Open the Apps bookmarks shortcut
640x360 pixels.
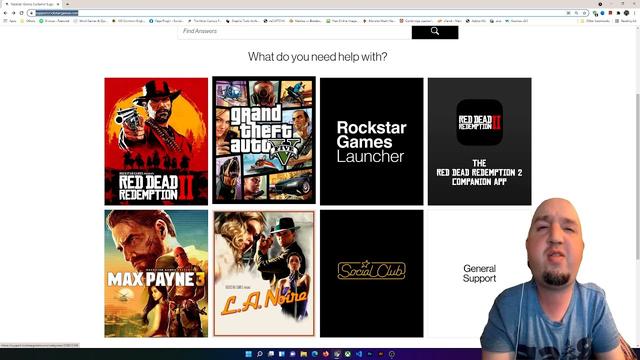pyautogui.click(x=10, y=20)
